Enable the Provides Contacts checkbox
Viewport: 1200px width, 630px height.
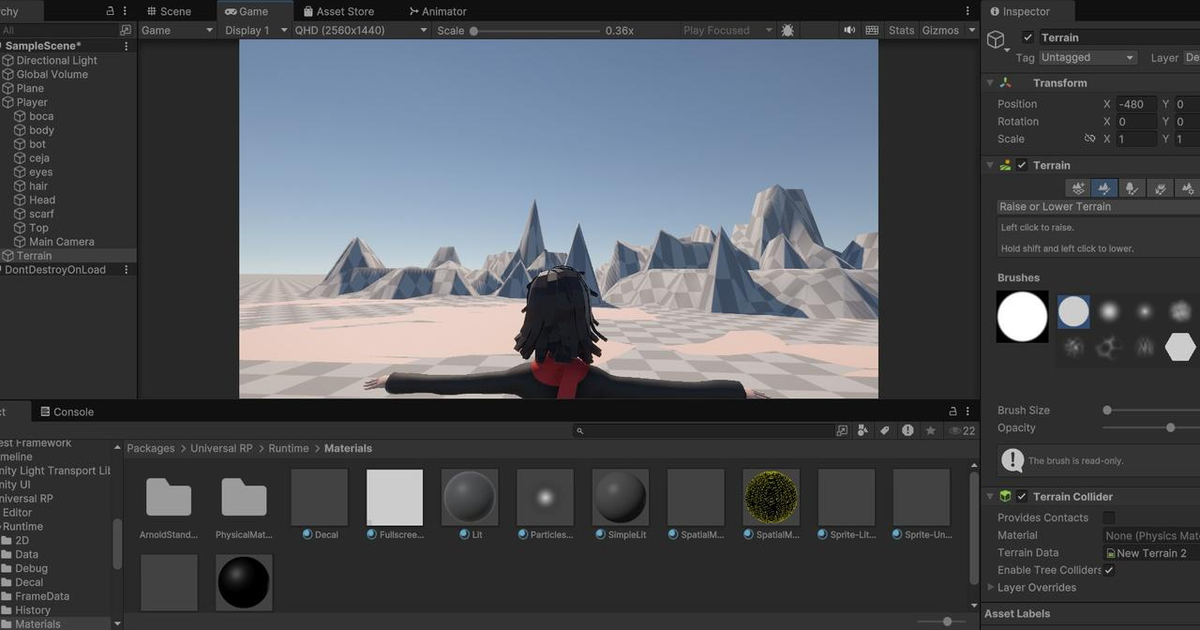tap(1108, 518)
